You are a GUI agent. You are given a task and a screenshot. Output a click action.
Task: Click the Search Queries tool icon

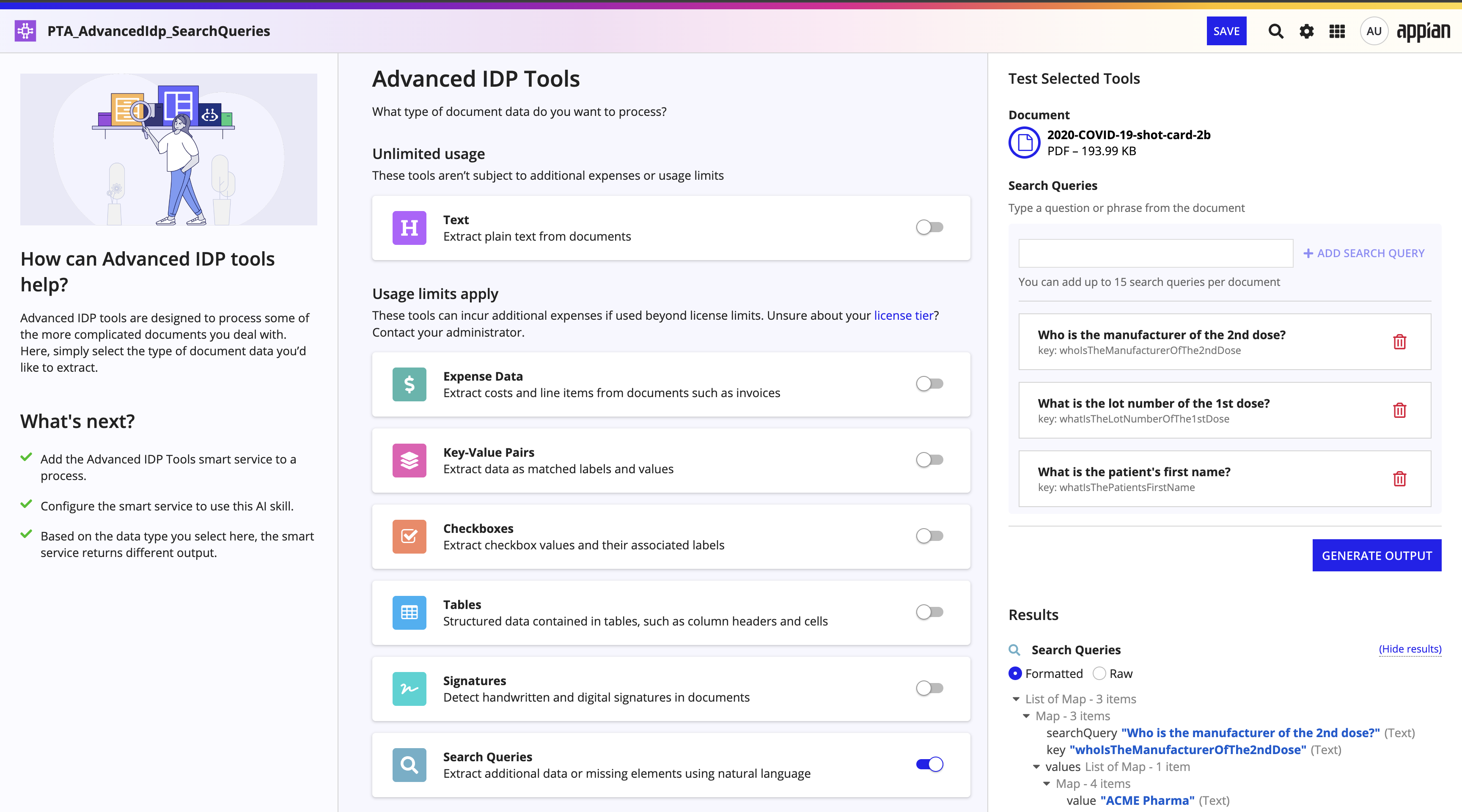pyautogui.click(x=409, y=765)
